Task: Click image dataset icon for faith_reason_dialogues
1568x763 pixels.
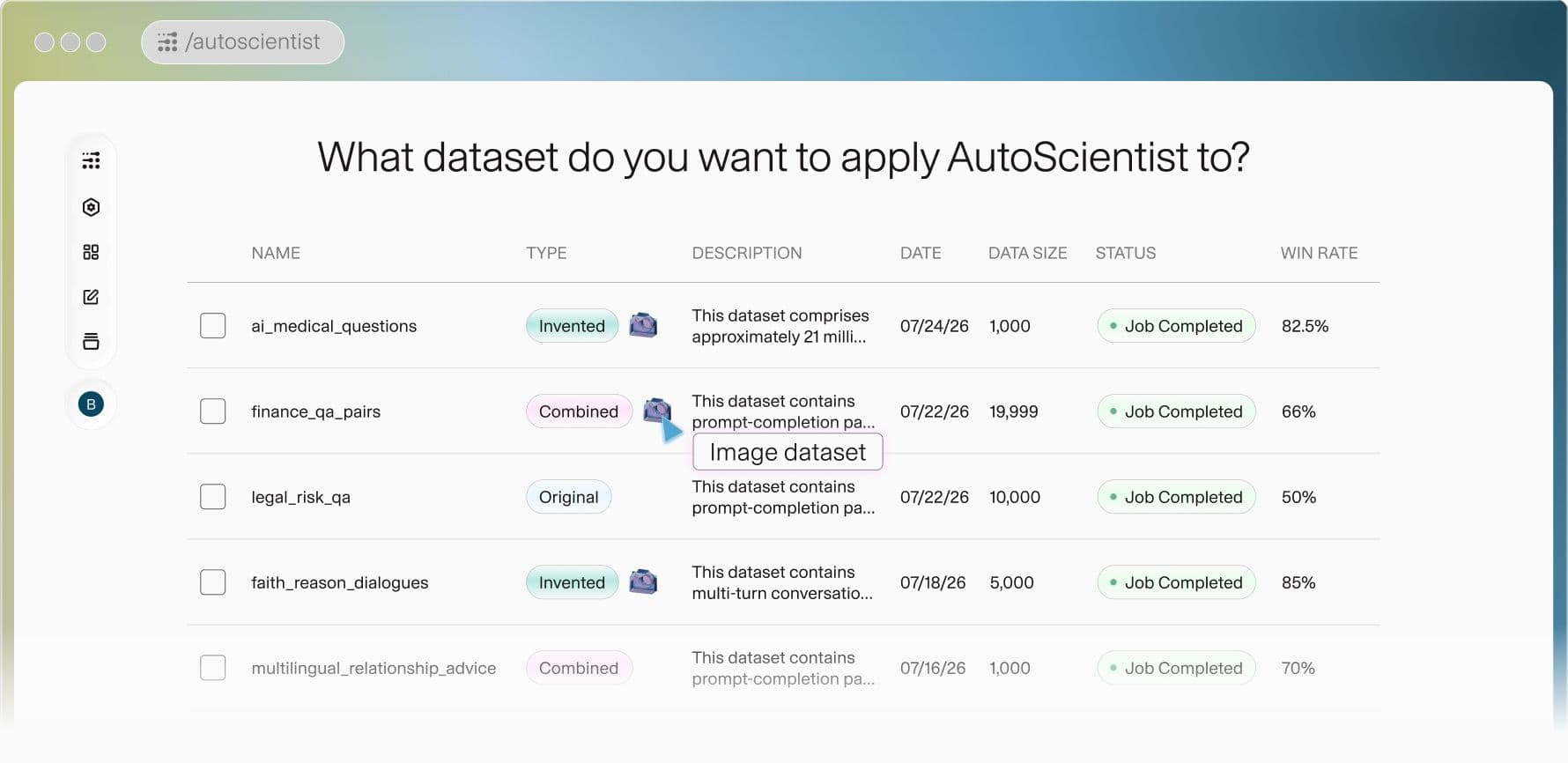Action: [x=643, y=582]
